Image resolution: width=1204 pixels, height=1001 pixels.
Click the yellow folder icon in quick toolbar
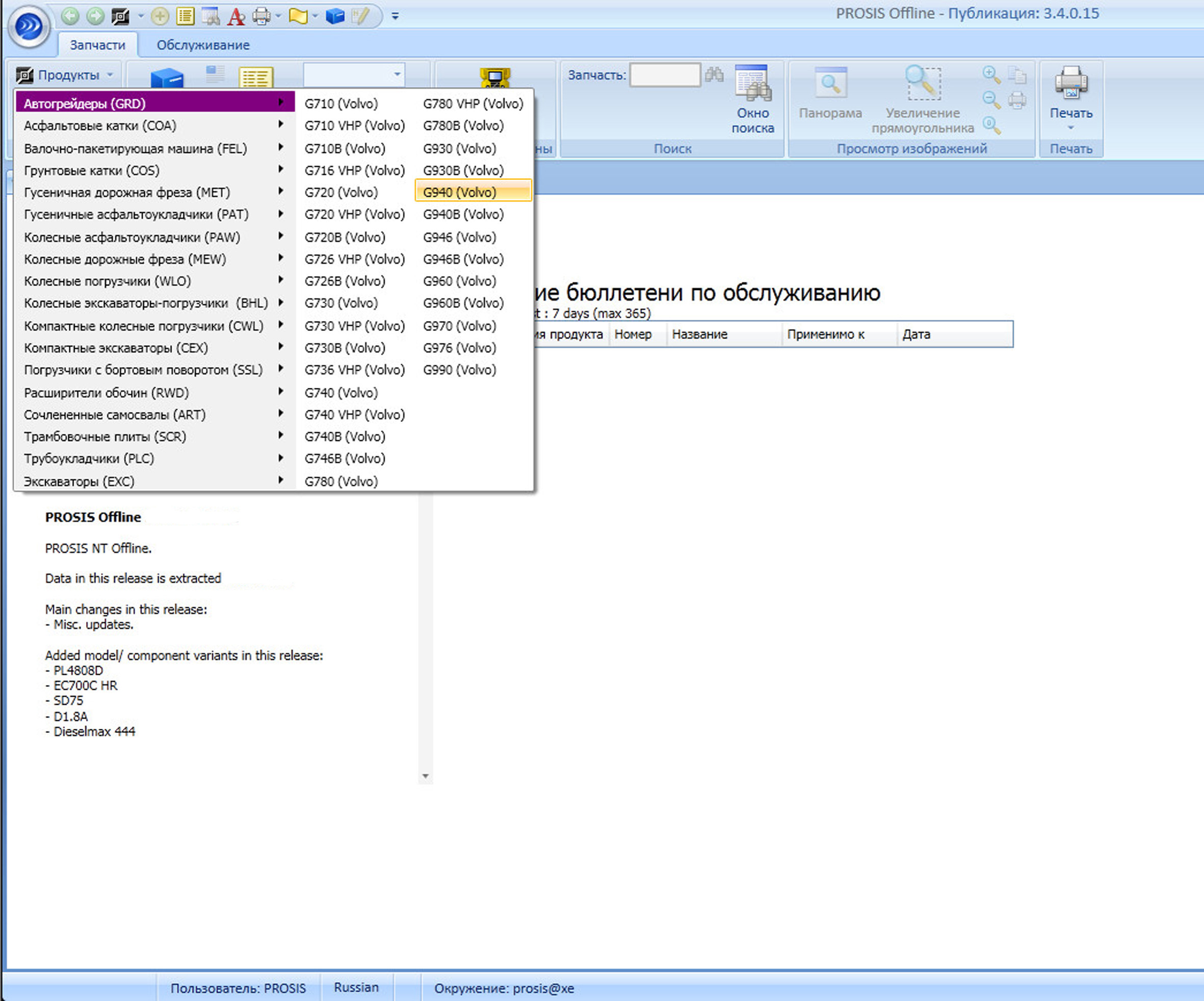[298, 16]
